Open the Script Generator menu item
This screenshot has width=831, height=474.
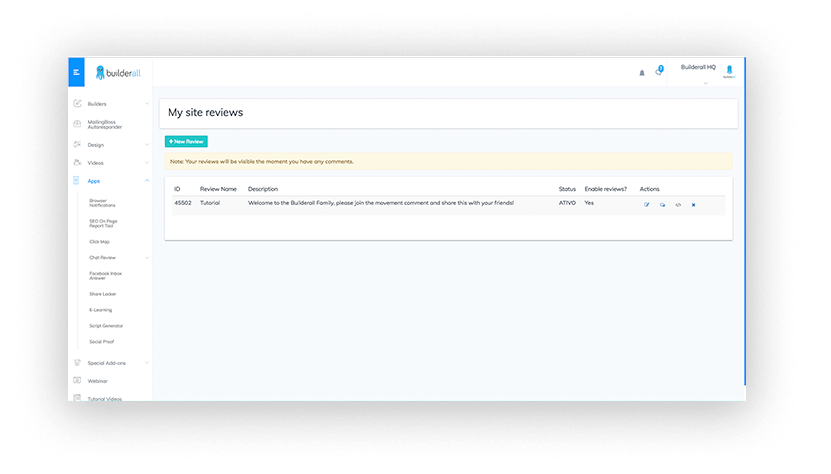(x=106, y=326)
